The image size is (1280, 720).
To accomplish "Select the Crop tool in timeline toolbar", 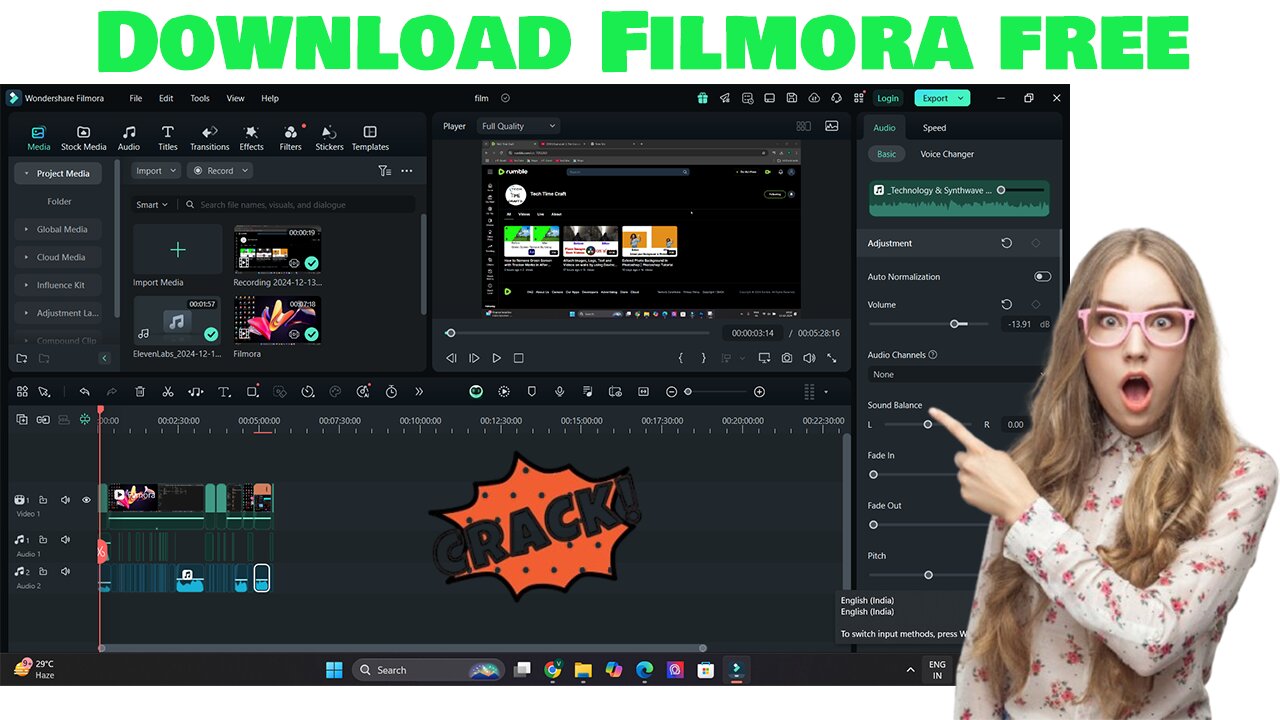I will pyautogui.click(x=253, y=392).
